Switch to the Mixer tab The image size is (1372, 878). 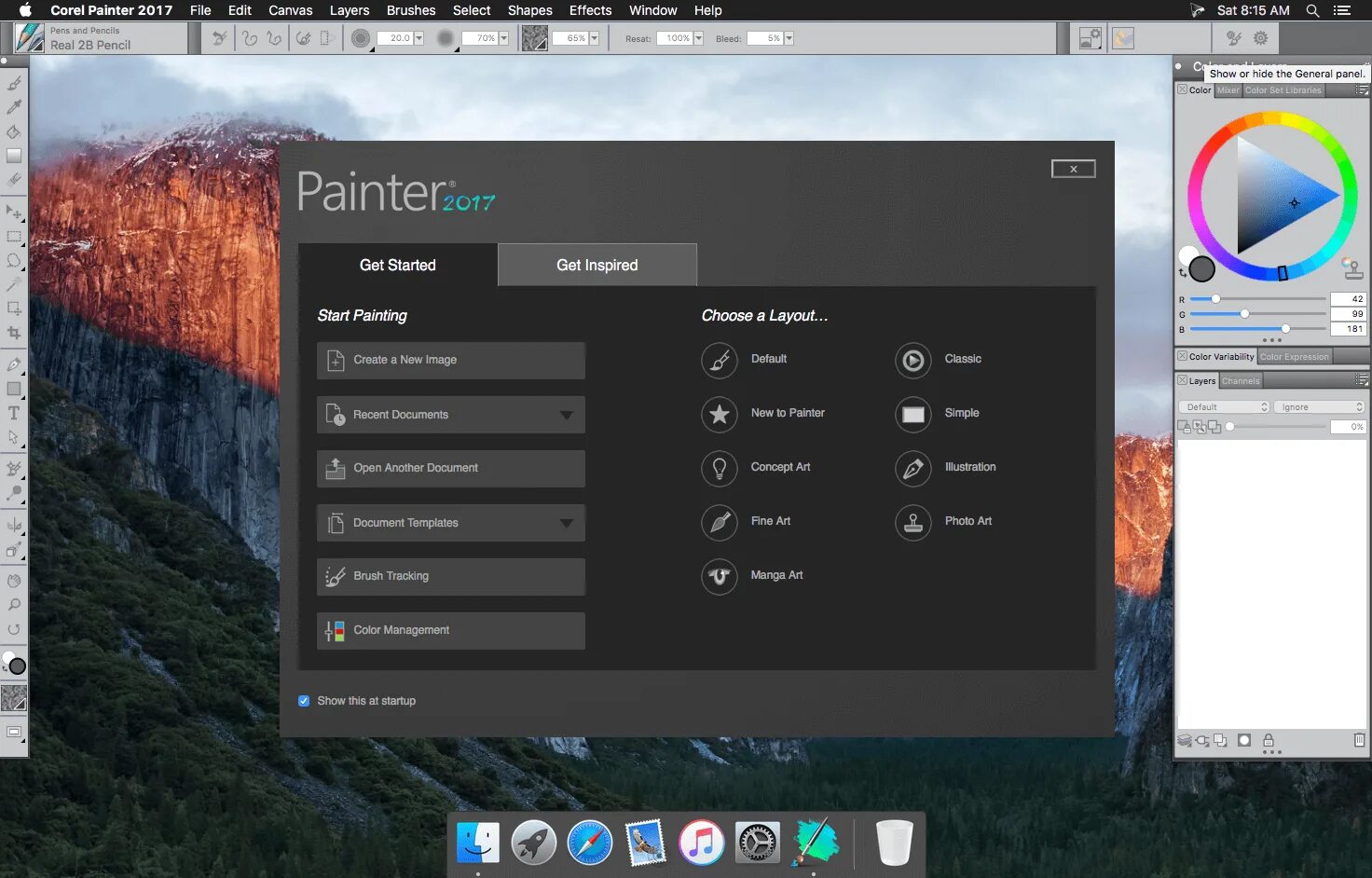tap(1228, 90)
